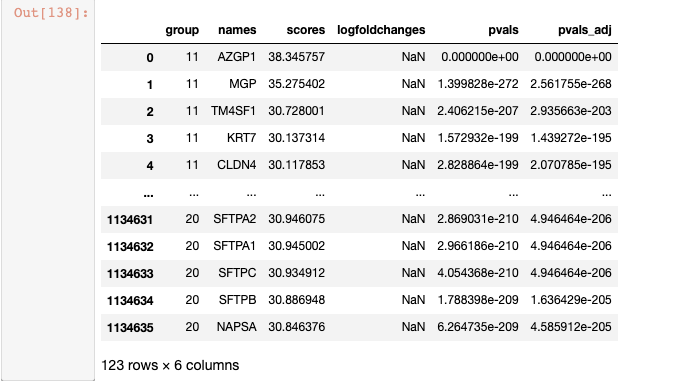Click the truncated rows ellipsis index cell
Viewport: 690px width, 385px height.
[148, 194]
